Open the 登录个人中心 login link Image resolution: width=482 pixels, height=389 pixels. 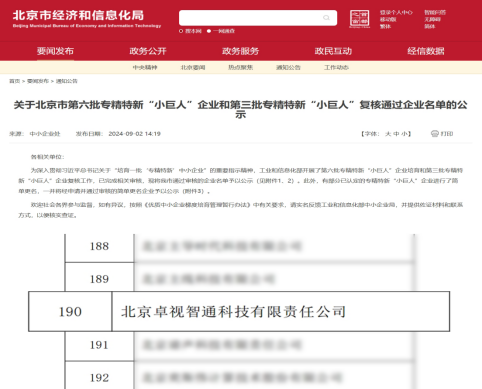(x=396, y=12)
